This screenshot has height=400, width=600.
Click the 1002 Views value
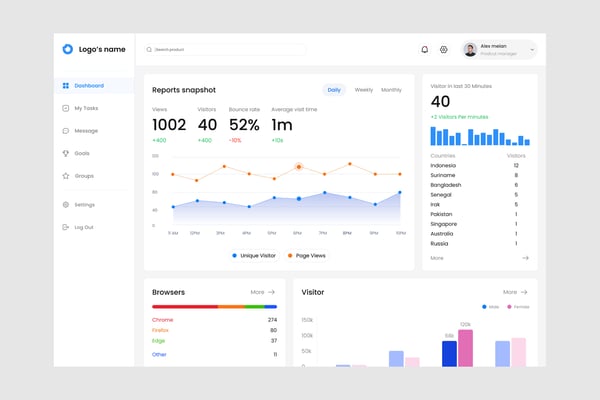tap(169, 125)
